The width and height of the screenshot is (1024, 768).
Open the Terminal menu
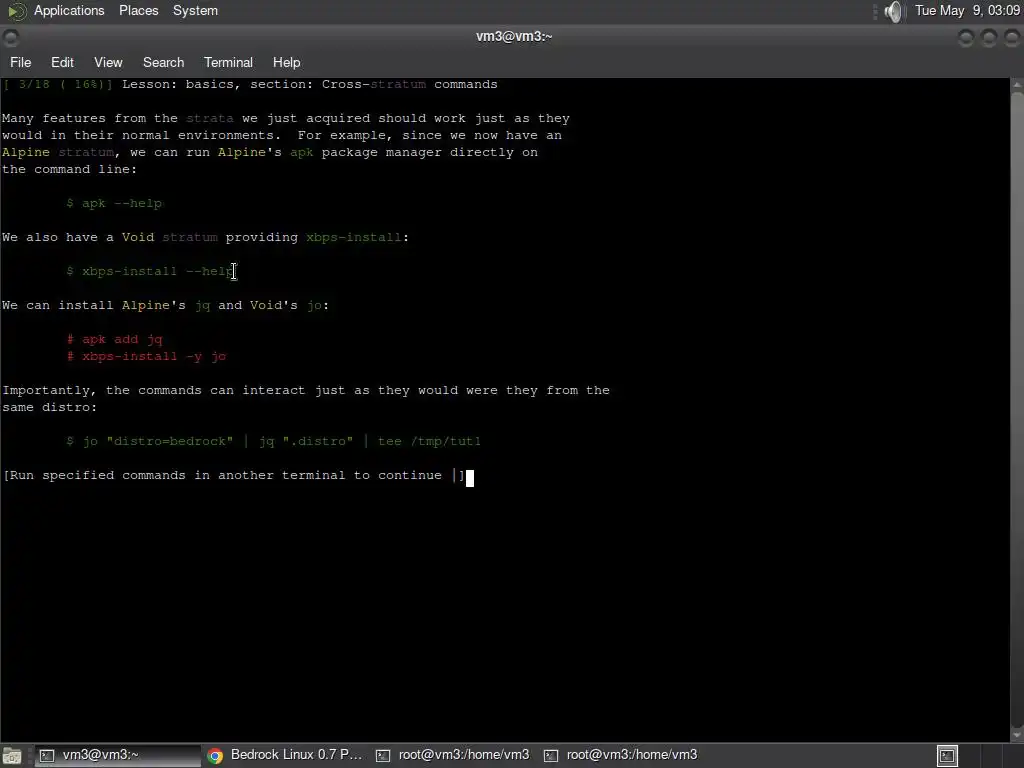tap(228, 62)
